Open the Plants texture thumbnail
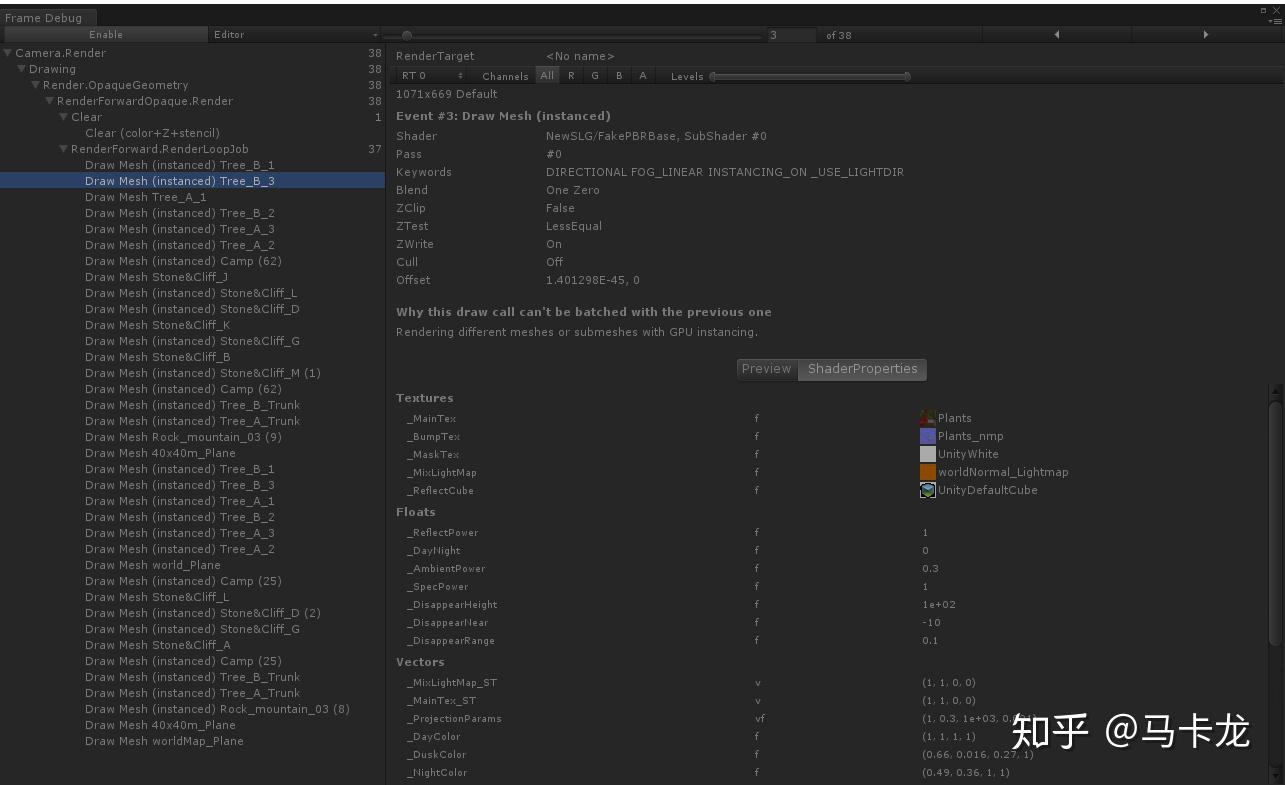The width and height of the screenshot is (1285, 785). [x=928, y=418]
